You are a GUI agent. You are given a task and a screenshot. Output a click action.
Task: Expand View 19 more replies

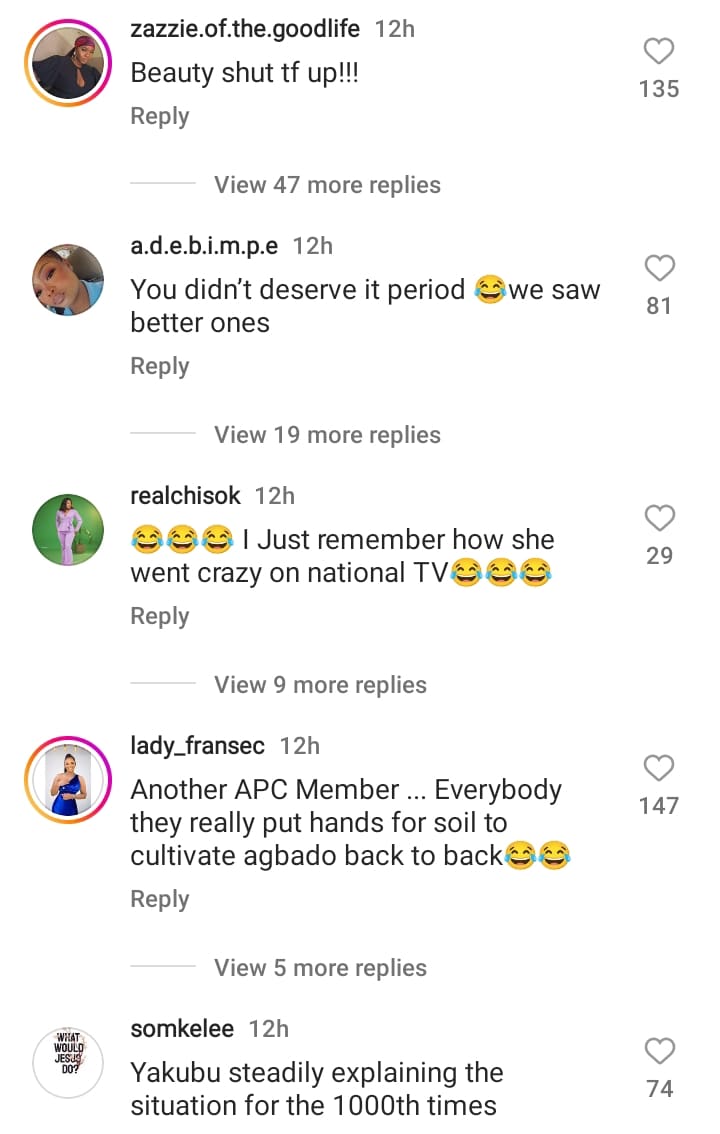click(327, 435)
